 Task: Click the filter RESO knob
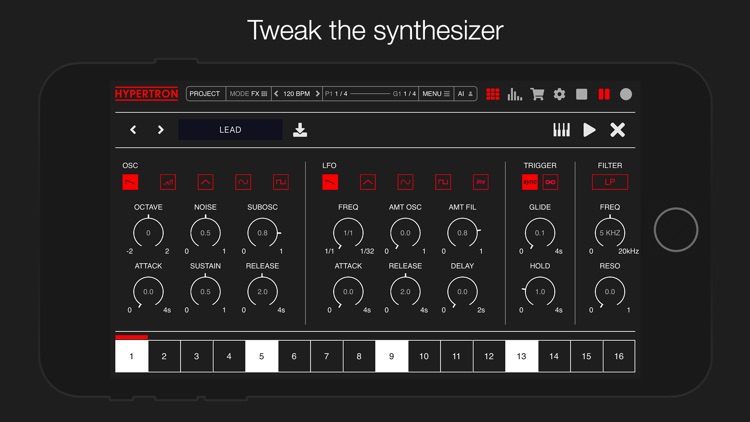pos(610,291)
